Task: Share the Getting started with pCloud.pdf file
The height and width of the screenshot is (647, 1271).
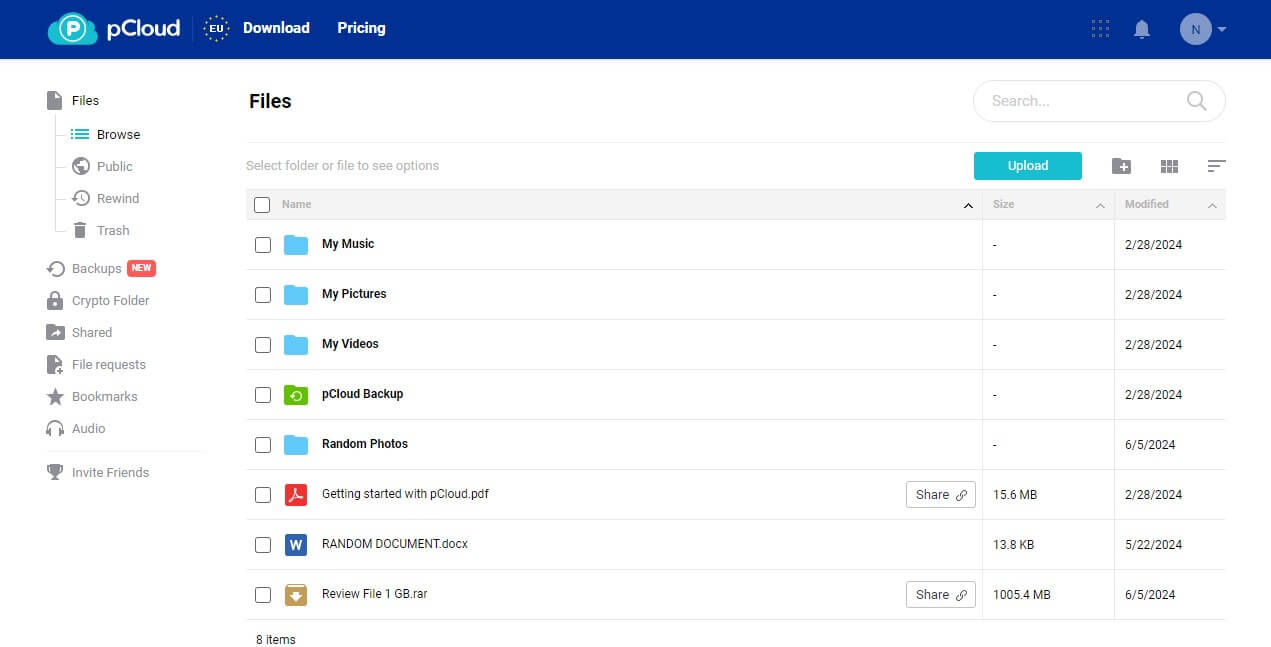Action: click(941, 495)
